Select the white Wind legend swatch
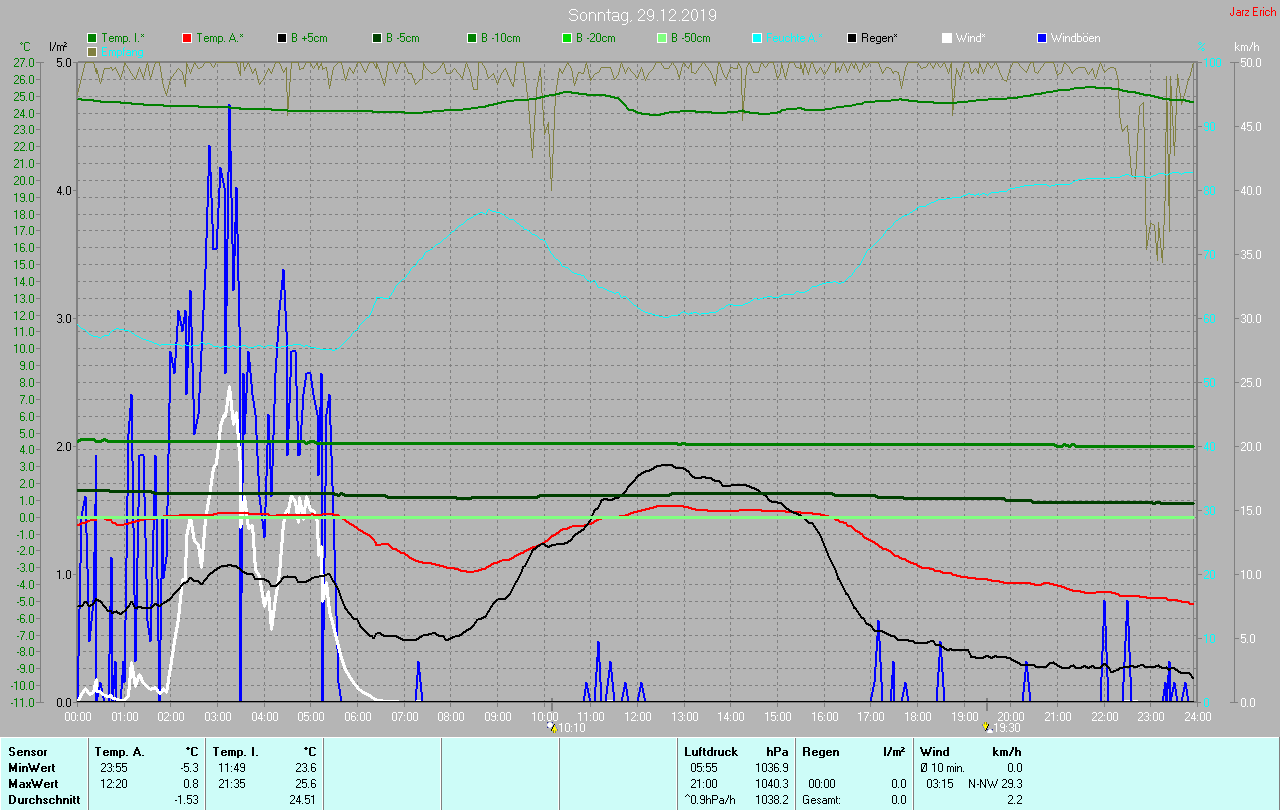Image resolution: width=1280 pixels, height=810 pixels. pos(947,38)
